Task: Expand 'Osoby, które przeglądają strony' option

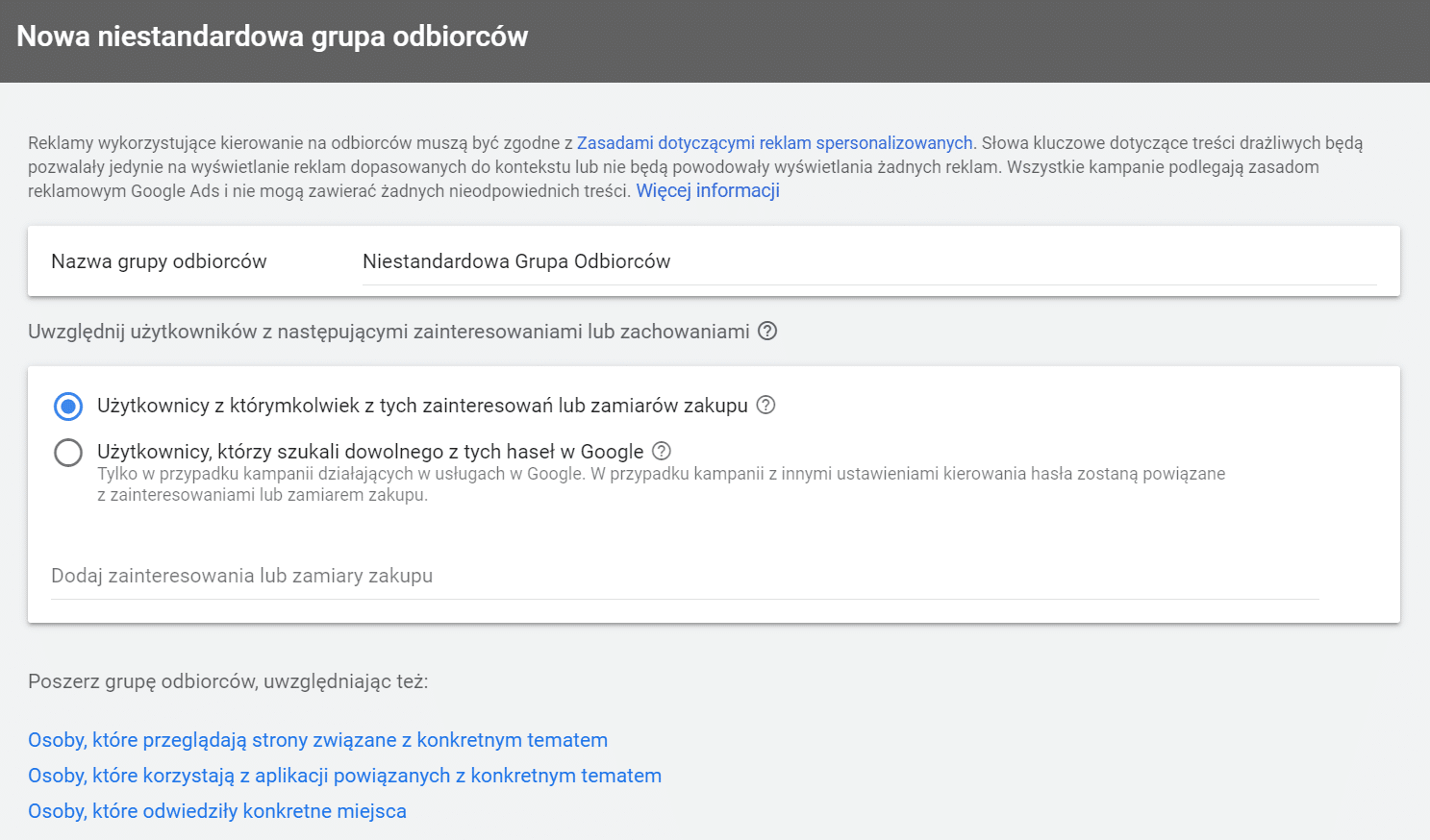Action: click(317, 740)
